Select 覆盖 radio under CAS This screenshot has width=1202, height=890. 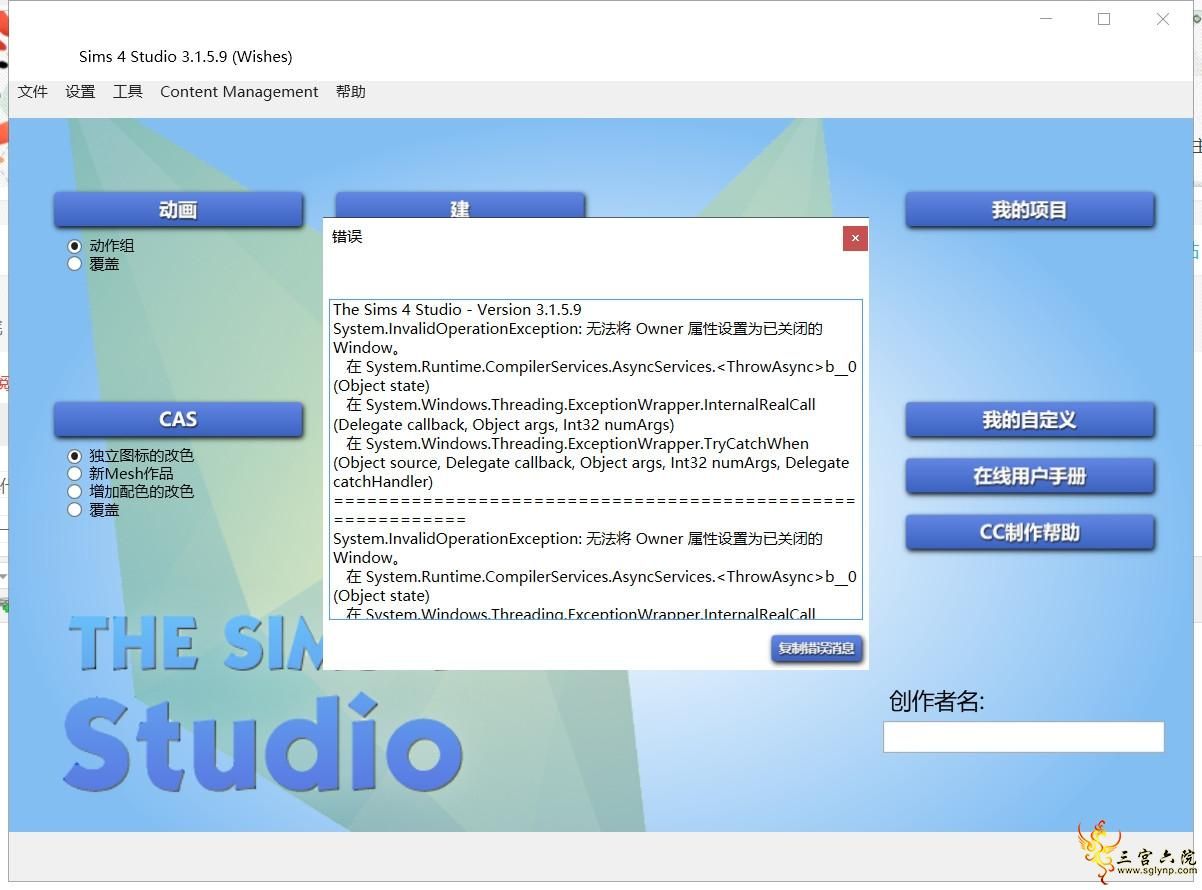tap(74, 510)
